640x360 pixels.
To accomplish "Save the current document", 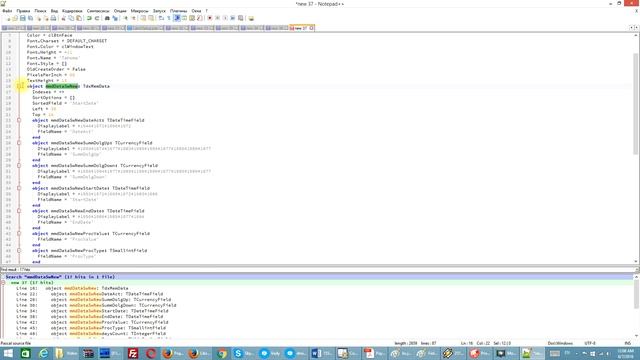I will pos(22,18).
